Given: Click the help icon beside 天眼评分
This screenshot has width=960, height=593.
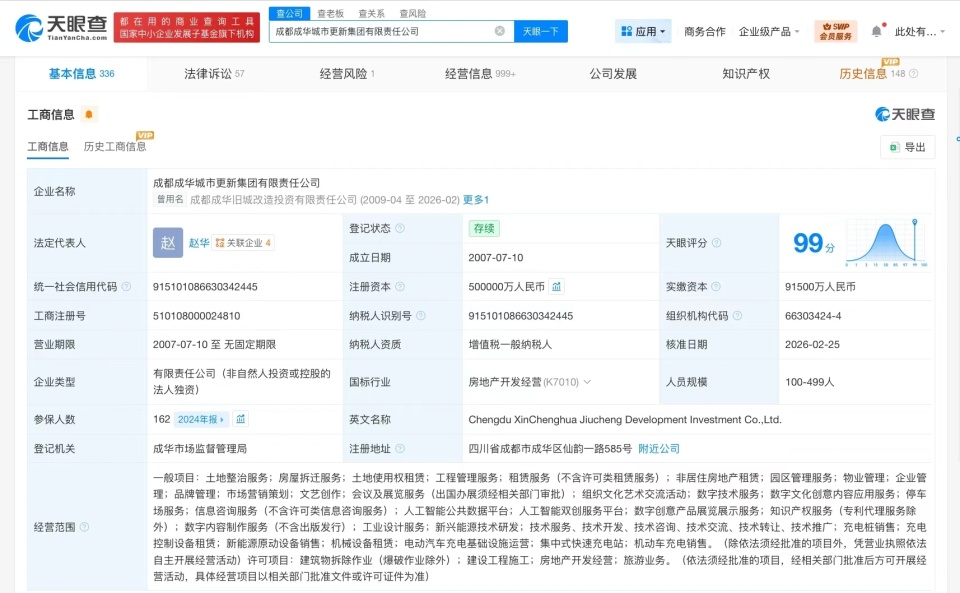Looking at the screenshot, I should click(x=718, y=241).
